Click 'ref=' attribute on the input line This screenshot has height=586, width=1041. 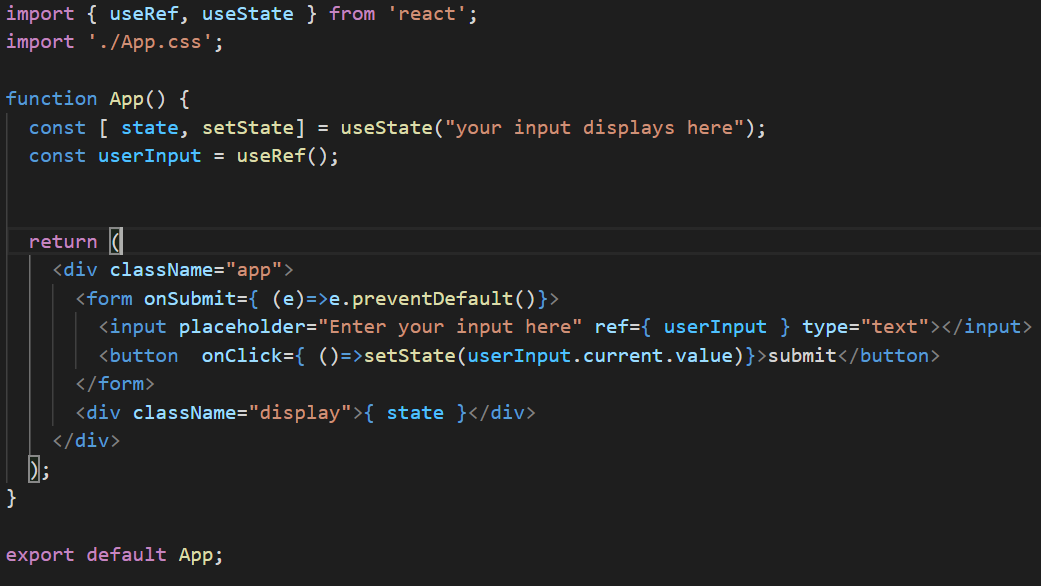pyautogui.click(x=617, y=327)
